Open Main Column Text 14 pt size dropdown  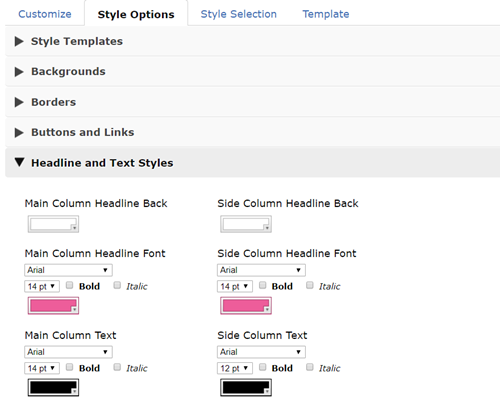[x=42, y=368]
